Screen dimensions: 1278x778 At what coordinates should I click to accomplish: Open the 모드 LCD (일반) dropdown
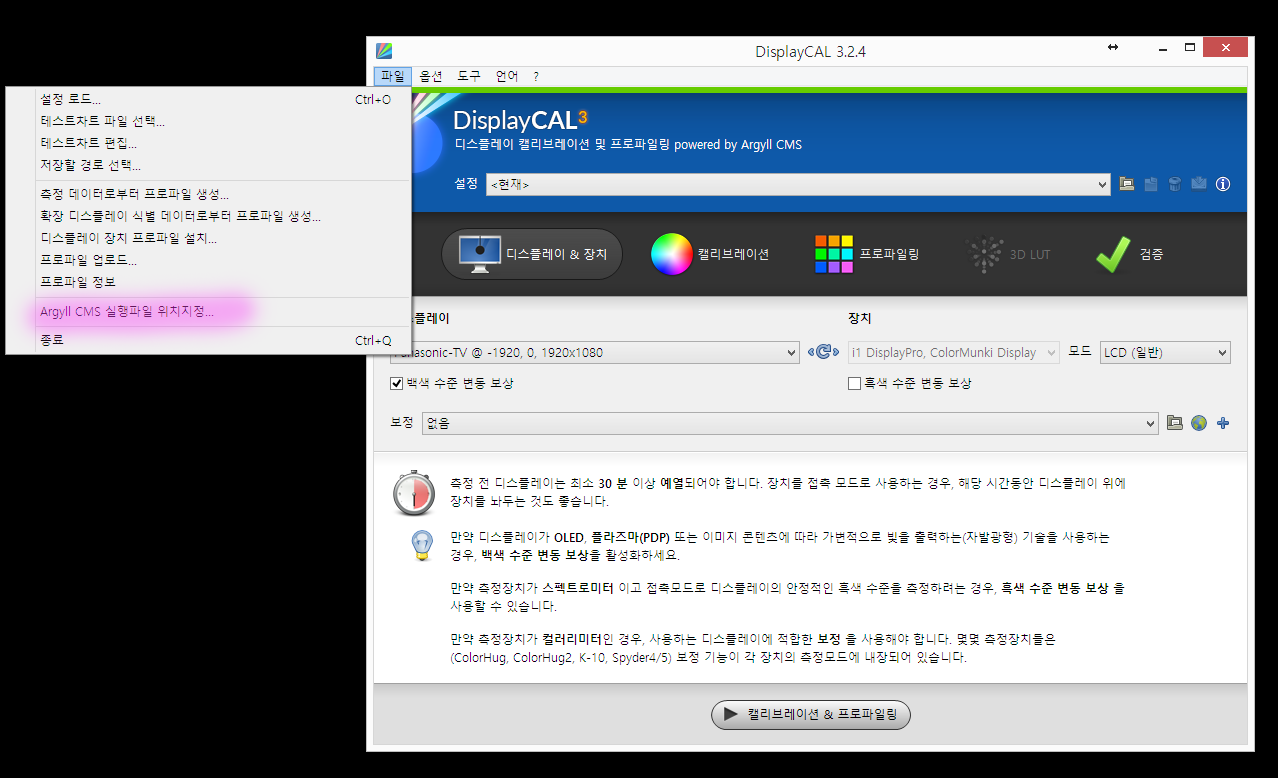1164,352
